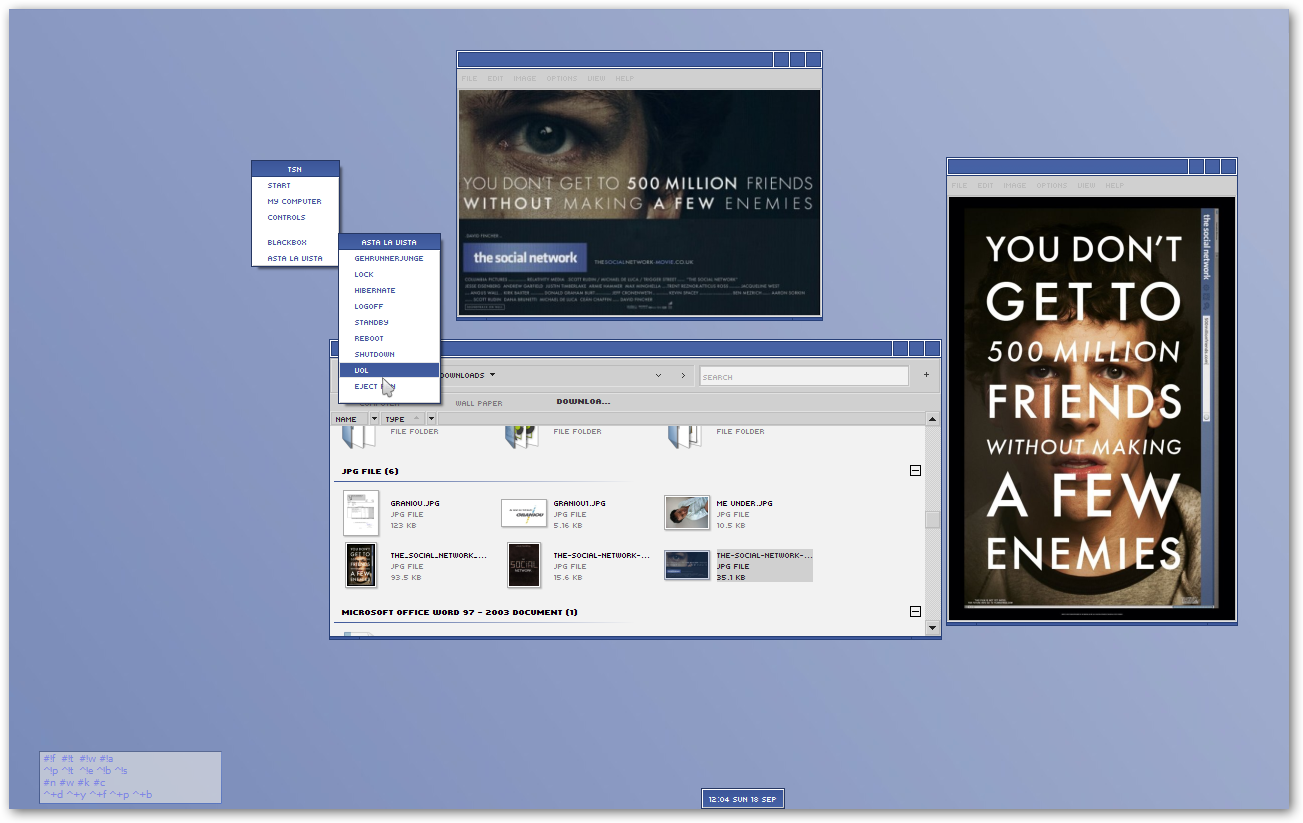Select REBOOT from the submenu

tap(389, 338)
